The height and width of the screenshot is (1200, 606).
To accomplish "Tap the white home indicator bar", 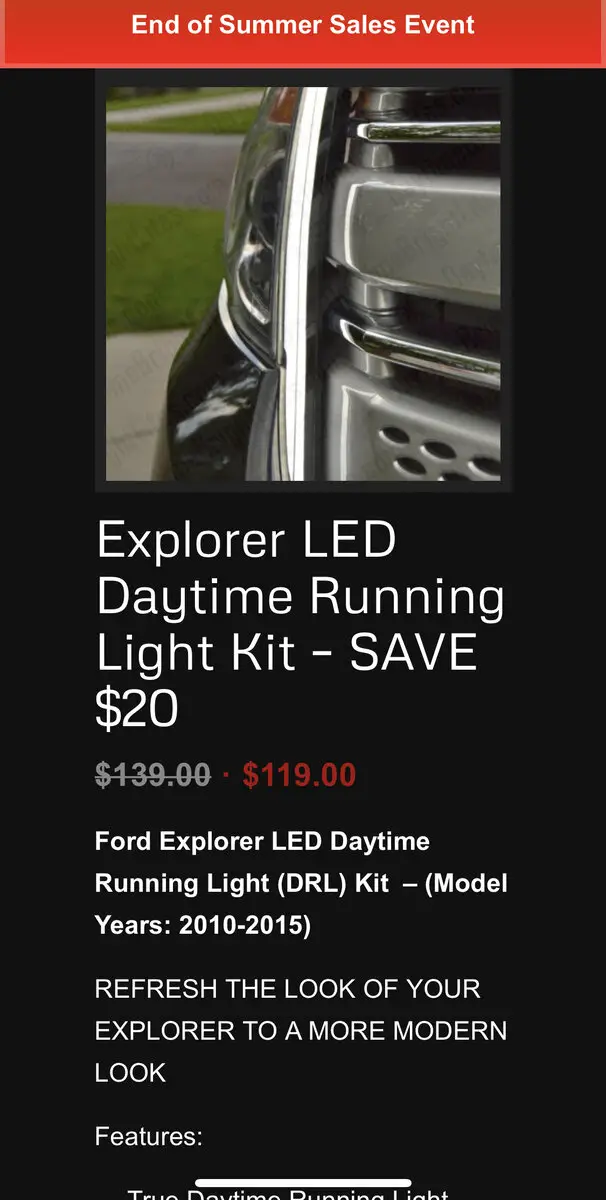I will coord(303,1184).
